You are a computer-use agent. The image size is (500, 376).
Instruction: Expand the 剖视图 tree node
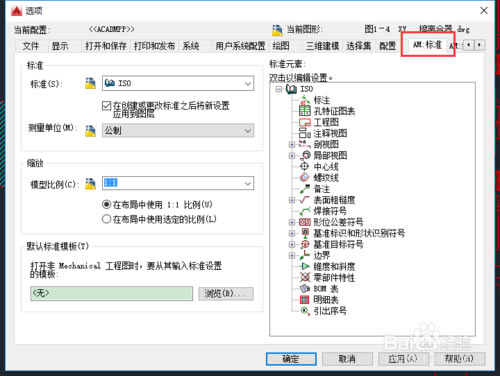292,144
